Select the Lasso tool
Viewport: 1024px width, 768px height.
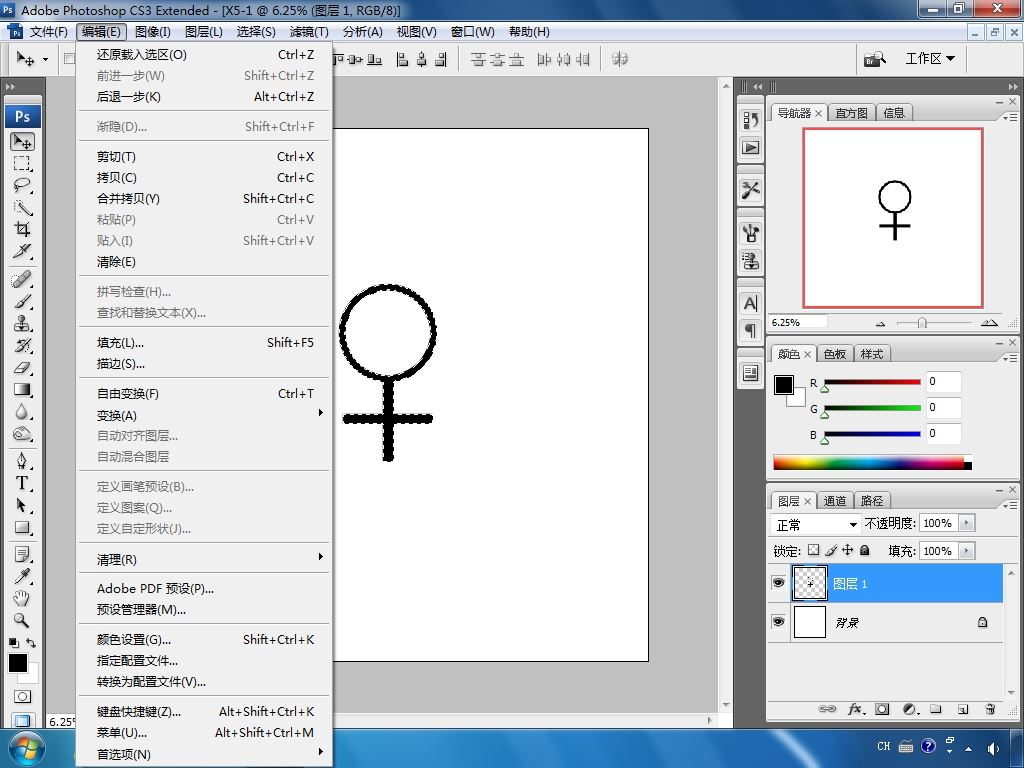[22, 185]
